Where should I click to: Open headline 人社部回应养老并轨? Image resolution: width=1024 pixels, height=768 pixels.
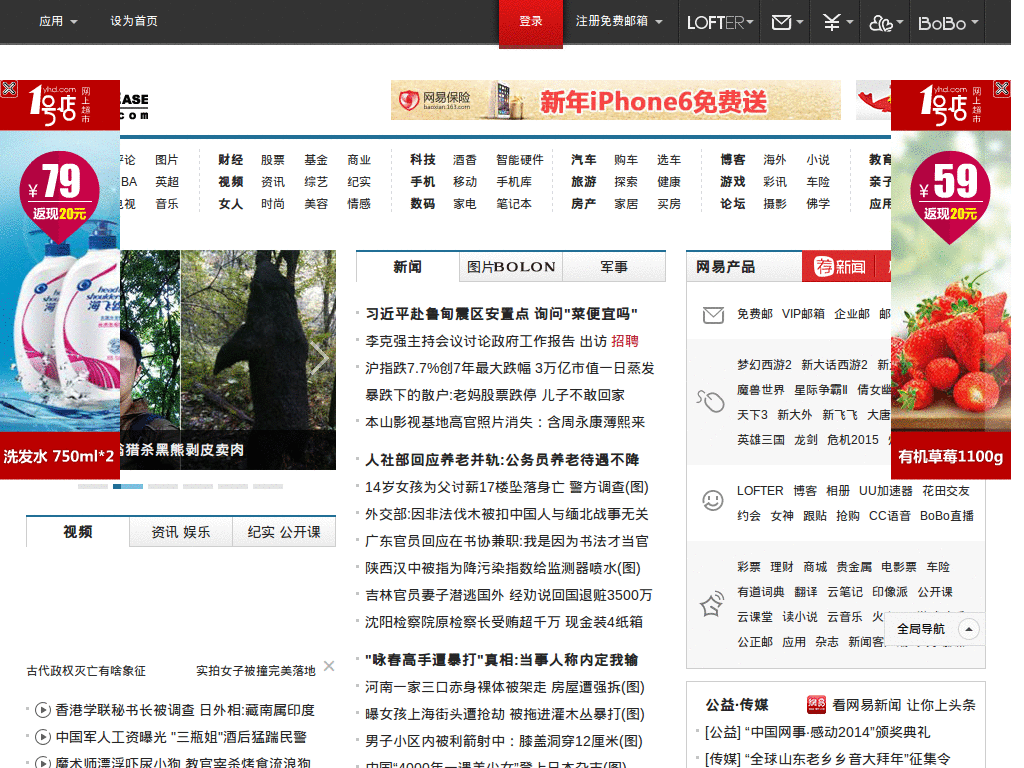[502, 460]
